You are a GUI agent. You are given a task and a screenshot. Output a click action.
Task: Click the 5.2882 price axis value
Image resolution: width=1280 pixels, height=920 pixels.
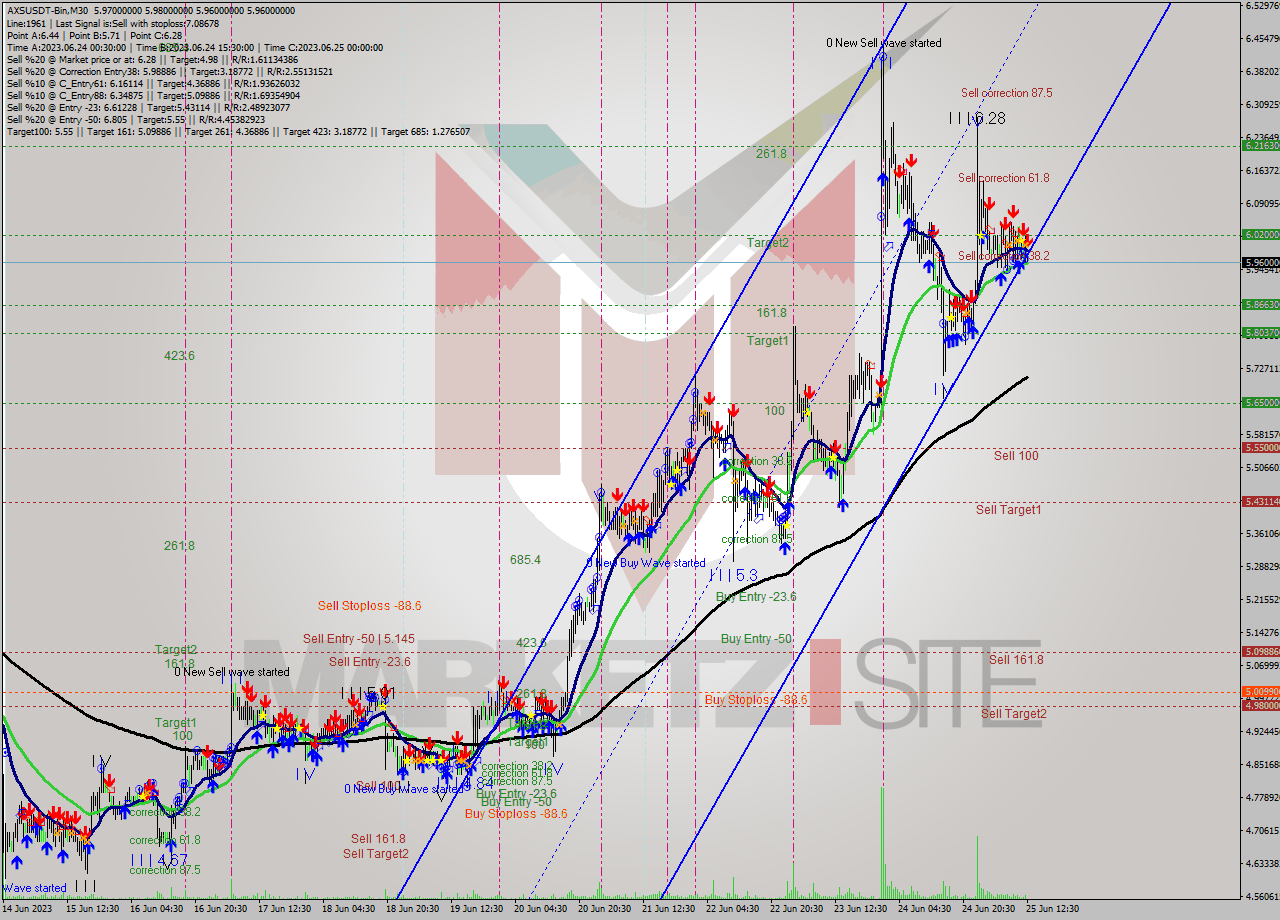click(1262, 567)
